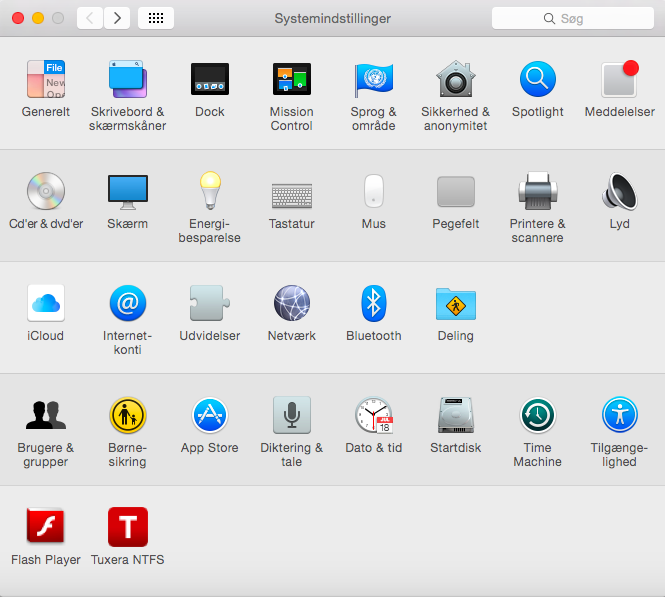Open Printere & scannere pane
The image size is (665, 597).
[x=537, y=191]
